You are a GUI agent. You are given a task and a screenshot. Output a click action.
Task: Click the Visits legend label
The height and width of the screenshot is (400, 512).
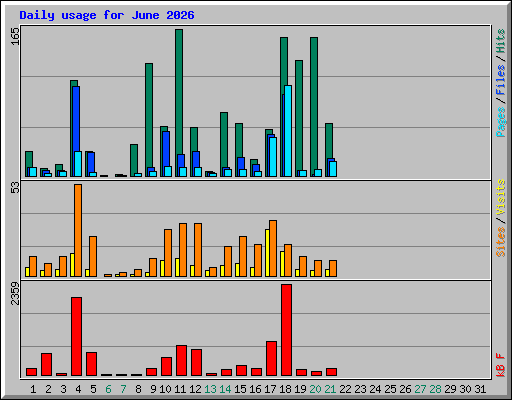[501, 197]
